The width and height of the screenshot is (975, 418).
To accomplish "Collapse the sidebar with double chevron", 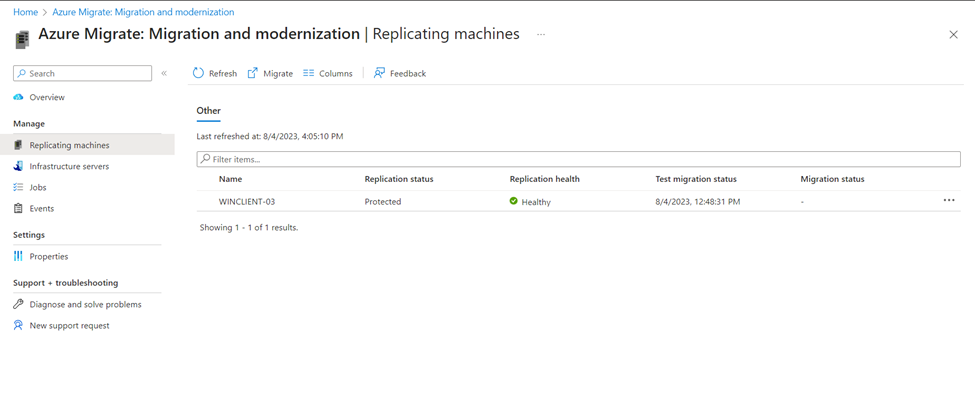I will click(x=164, y=73).
